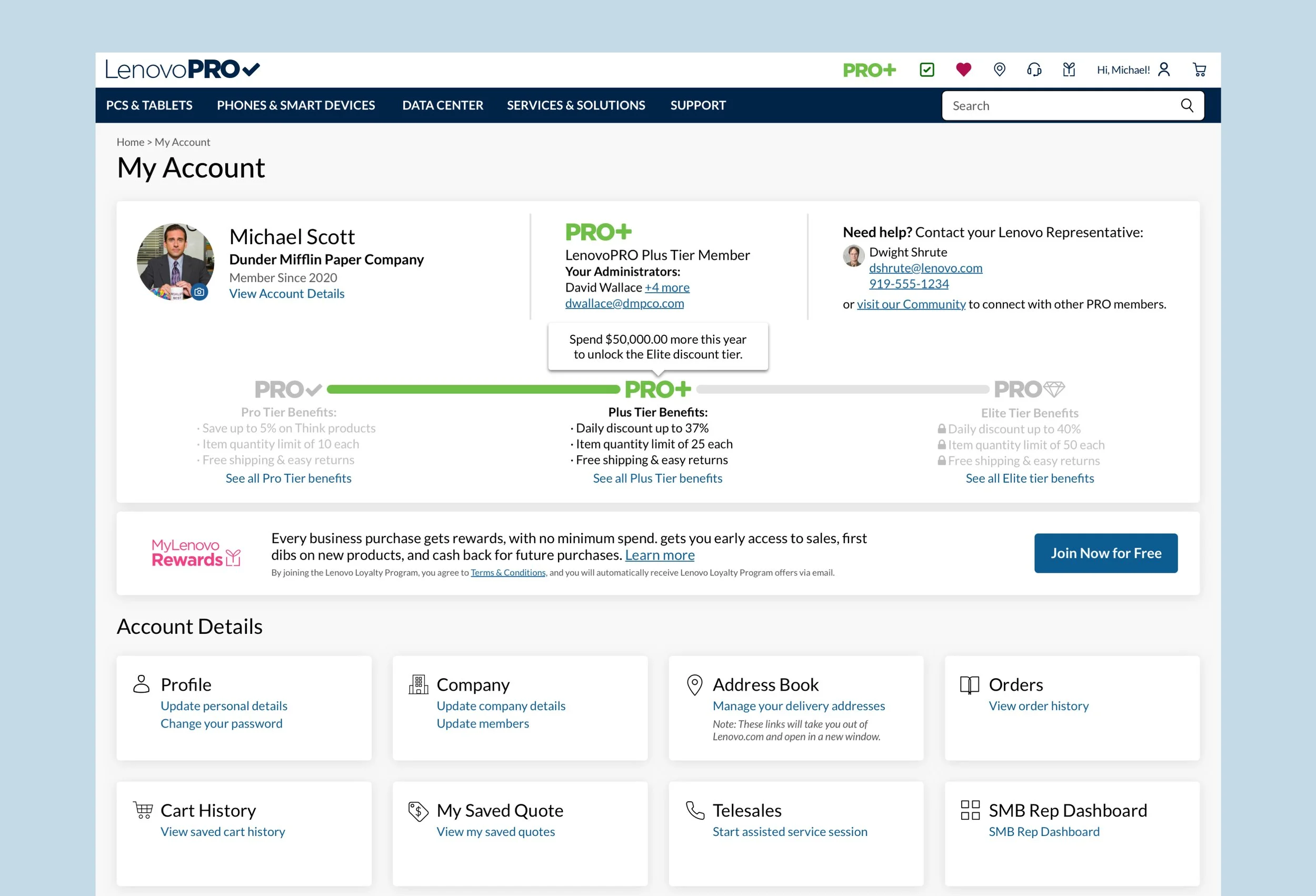This screenshot has height=896, width=1316.
Task: Expand the +4 more administrators link
Action: point(667,287)
